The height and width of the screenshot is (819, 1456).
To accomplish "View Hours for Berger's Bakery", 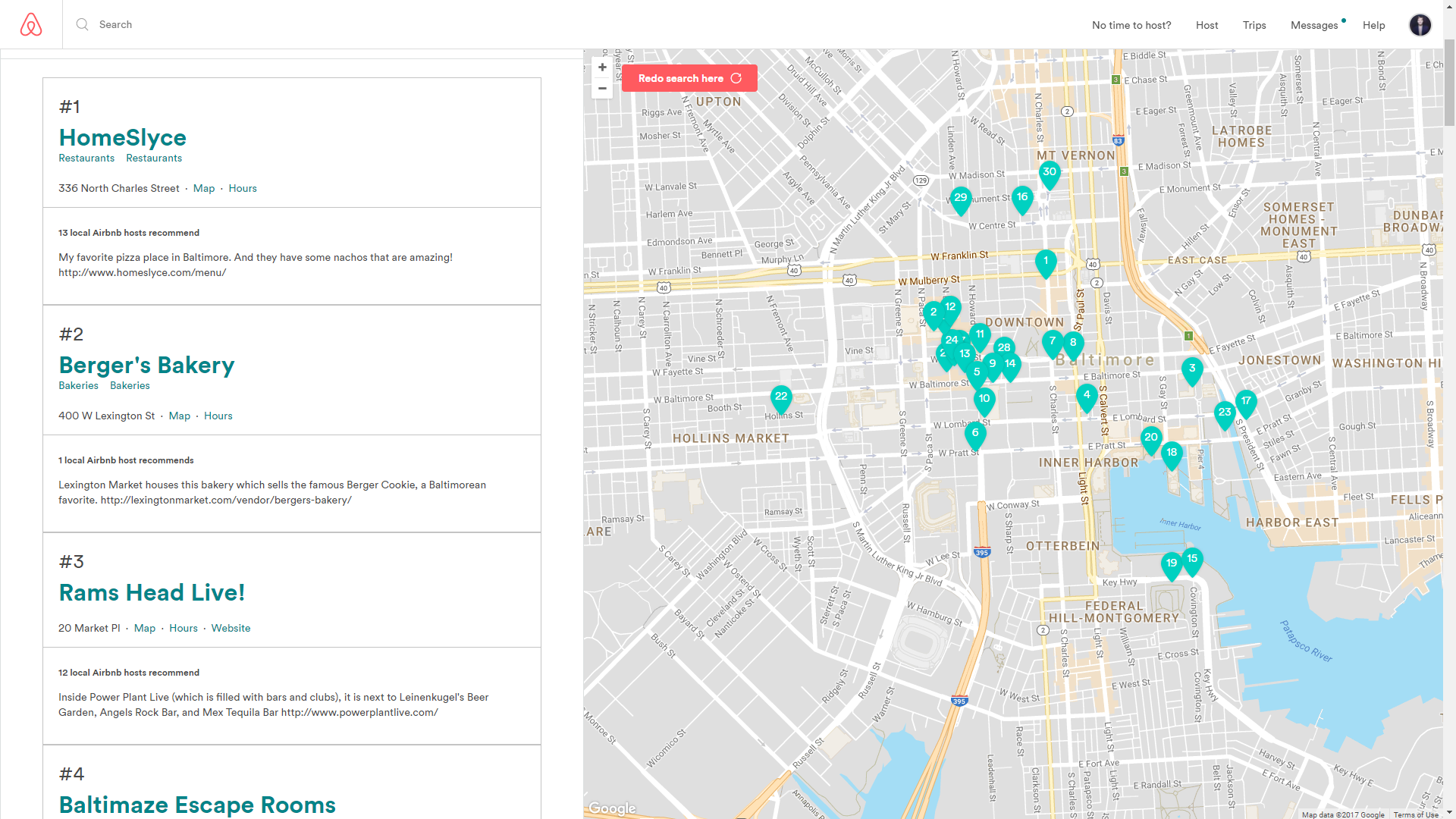I will pos(218,416).
